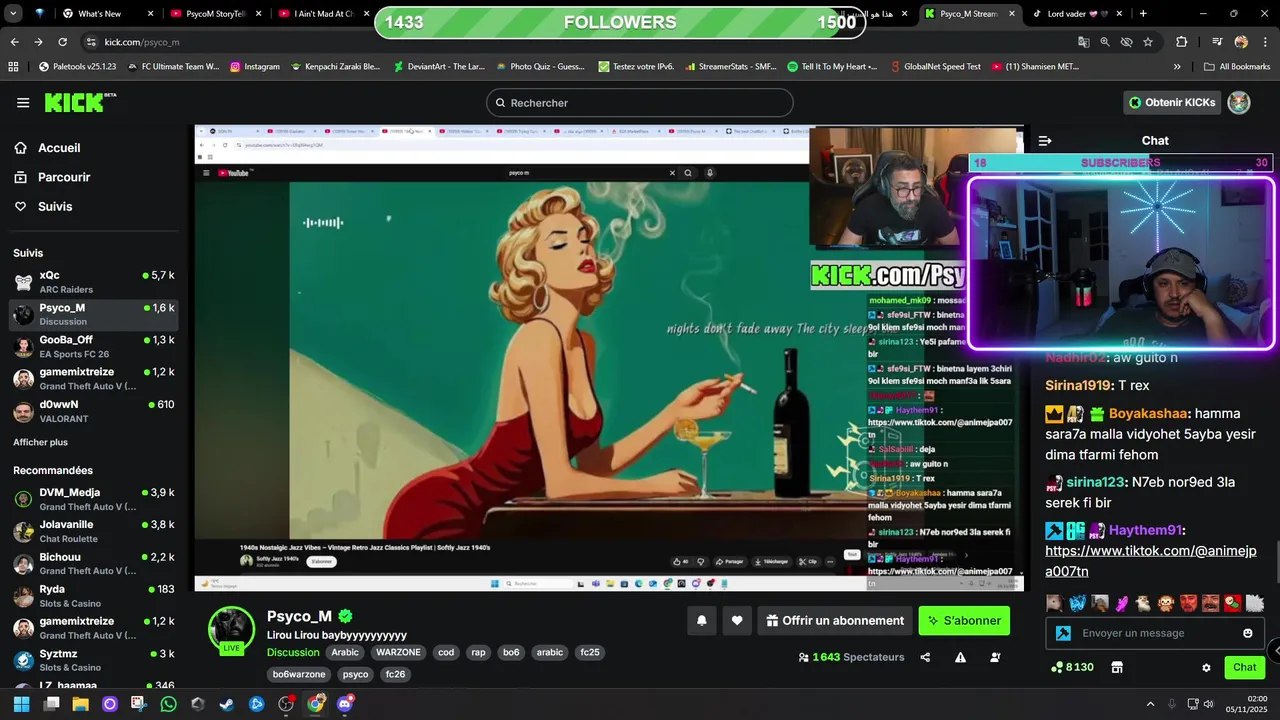Open Discord from taskbar

point(345,704)
